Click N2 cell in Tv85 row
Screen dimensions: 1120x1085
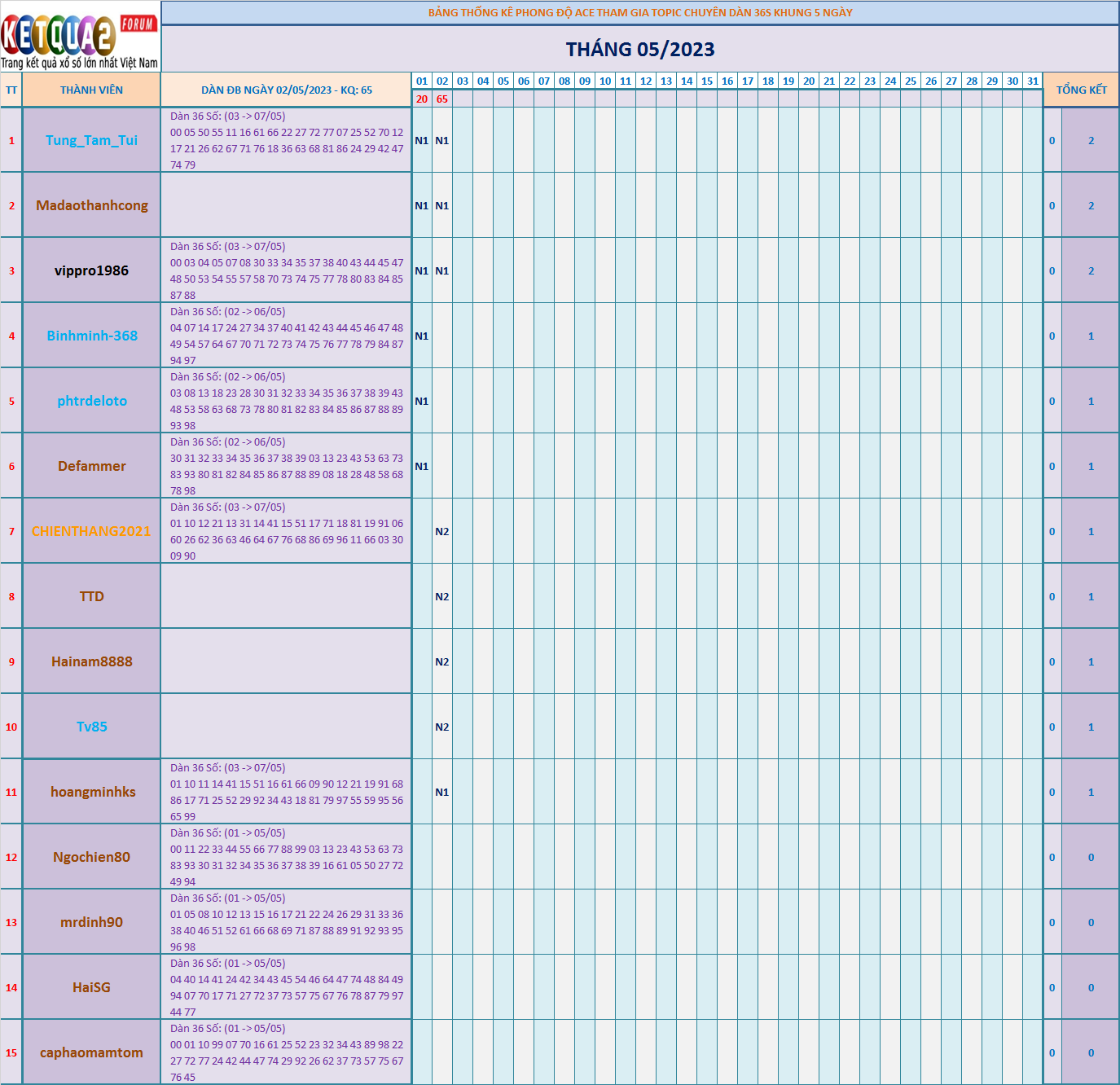(442, 727)
